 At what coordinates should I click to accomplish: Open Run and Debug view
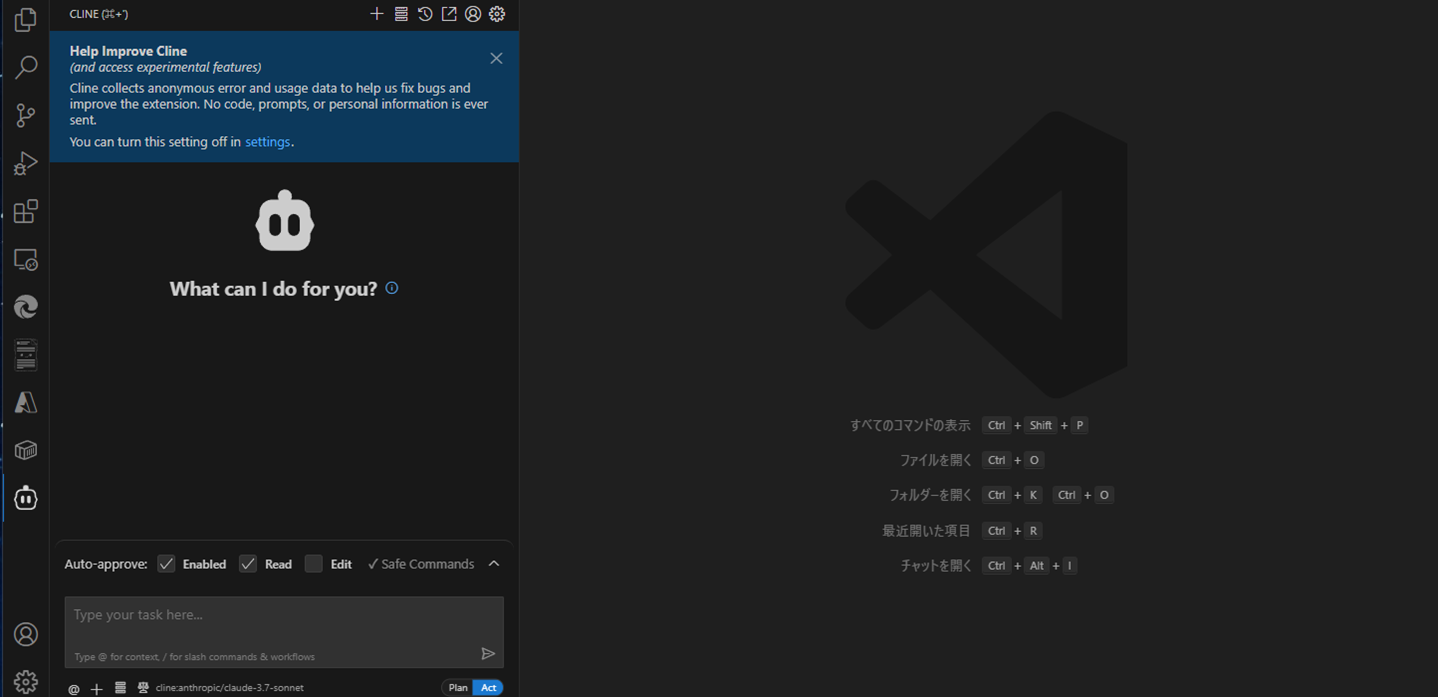pos(26,163)
